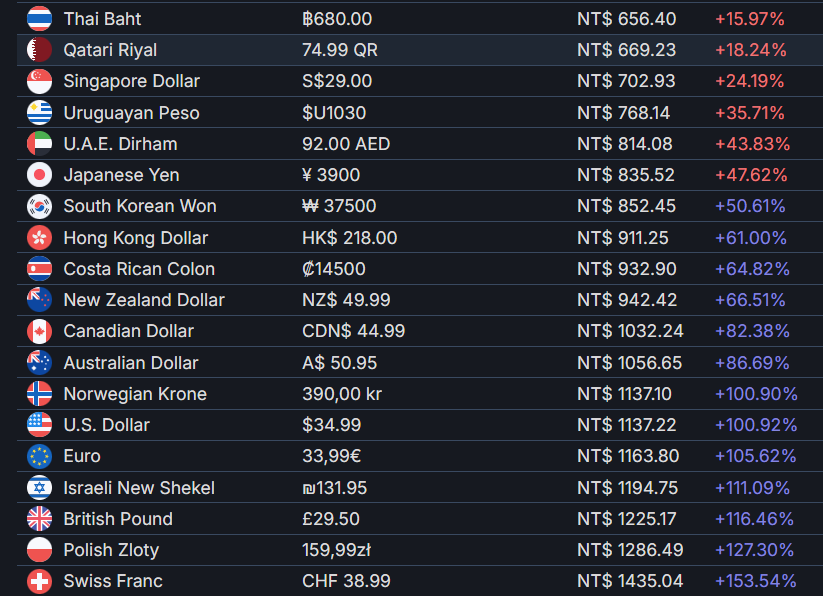
Task: Click the Norway flag icon
Action: tap(39, 393)
